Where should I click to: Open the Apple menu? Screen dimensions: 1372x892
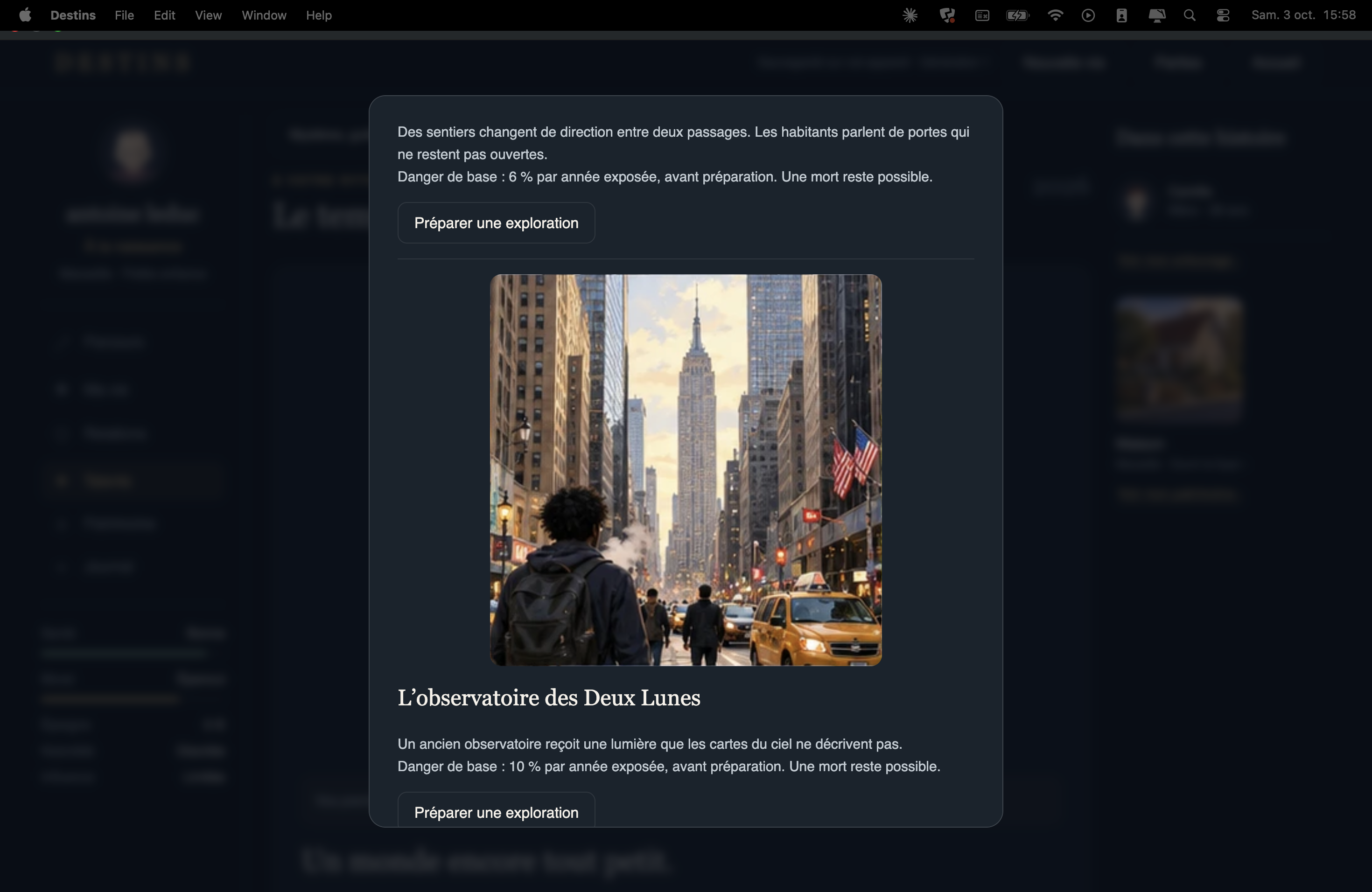[x=25, y=15]
